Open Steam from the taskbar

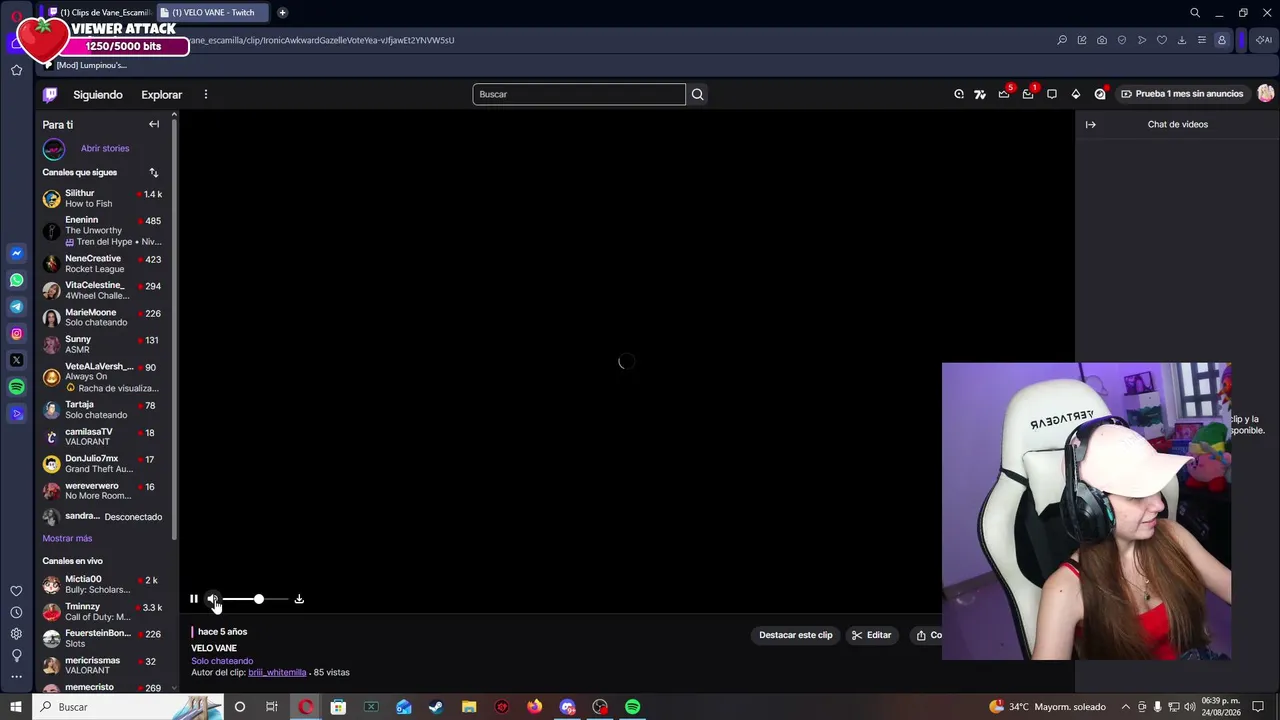coord(436,707)
